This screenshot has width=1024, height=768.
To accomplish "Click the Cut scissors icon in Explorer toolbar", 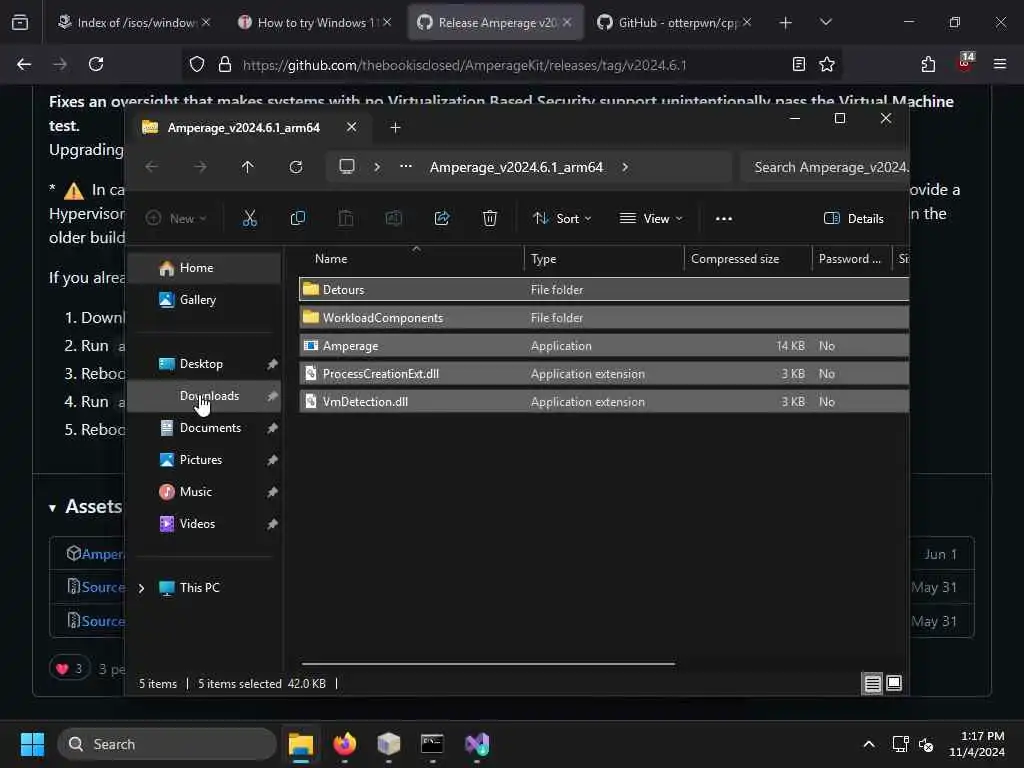I will click(x=249, y=218).
